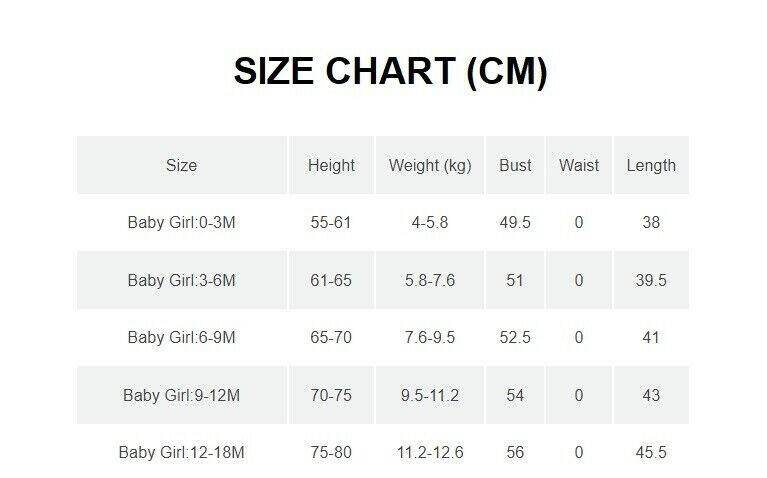Click the SIZE CHART (CM) title
Screen dimensions: 767x478
click(390, 73)
